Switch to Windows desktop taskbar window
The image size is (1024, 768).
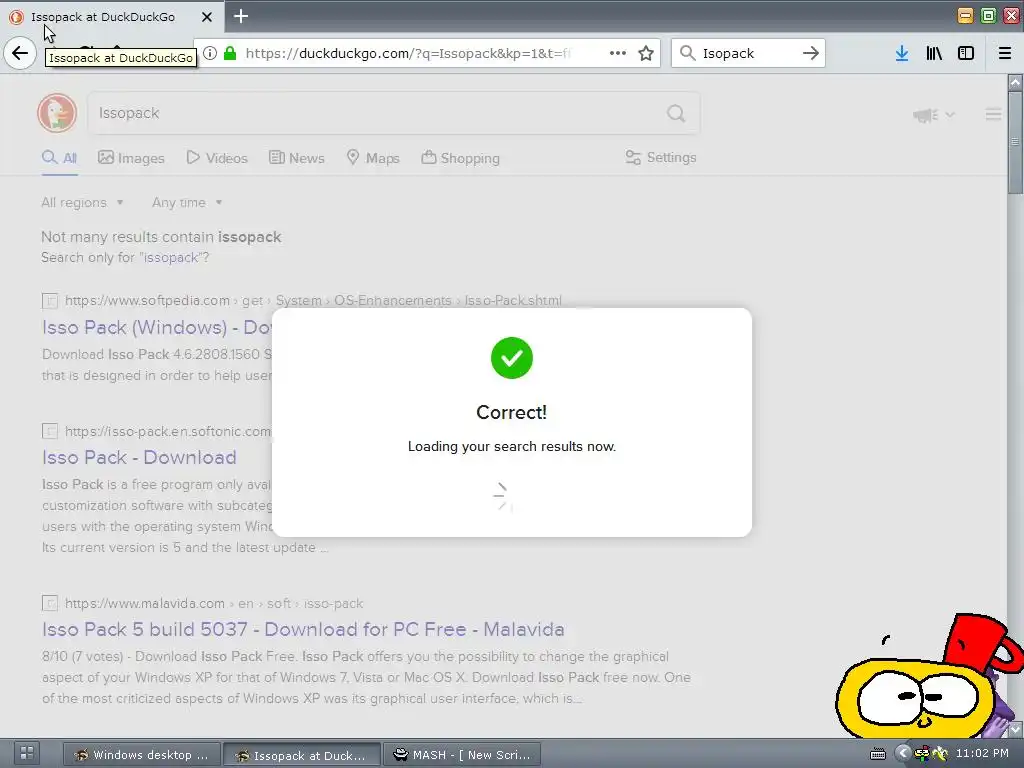coord(142,755)
